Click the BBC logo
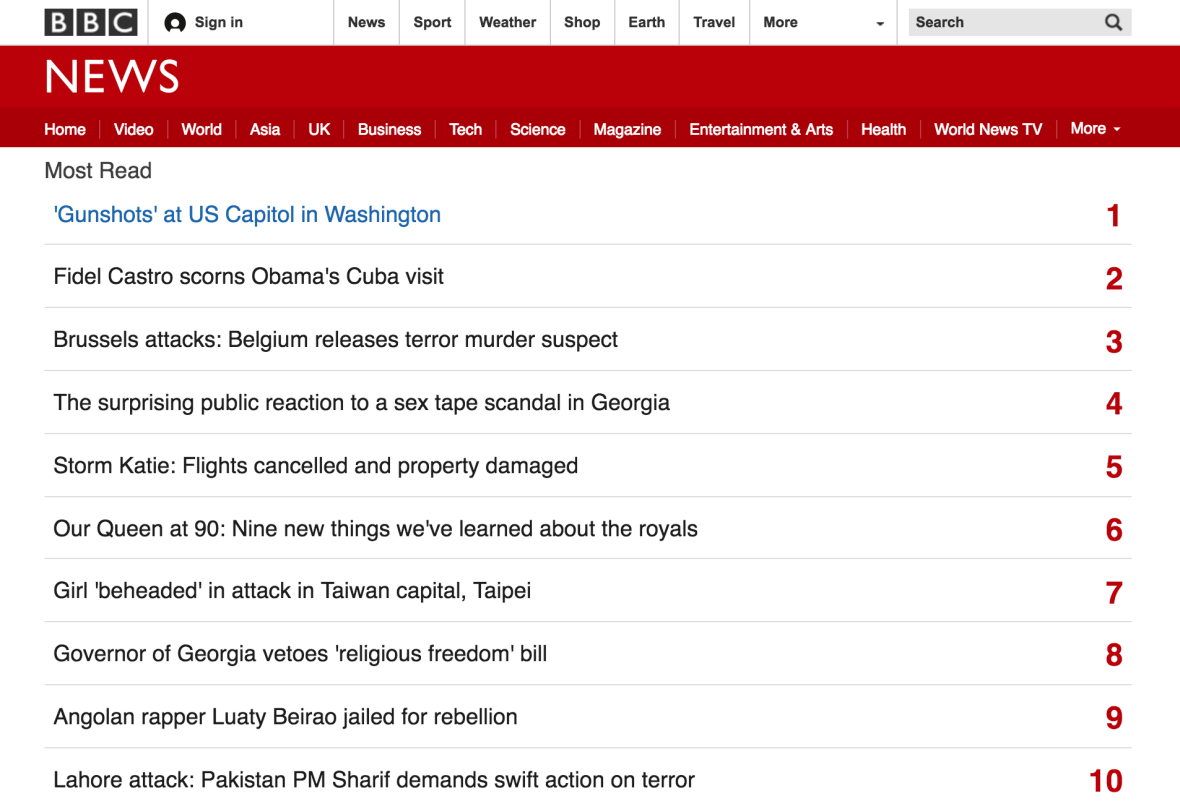The width and height of the screenshot is (1180, 809). [x=90, y=22]
